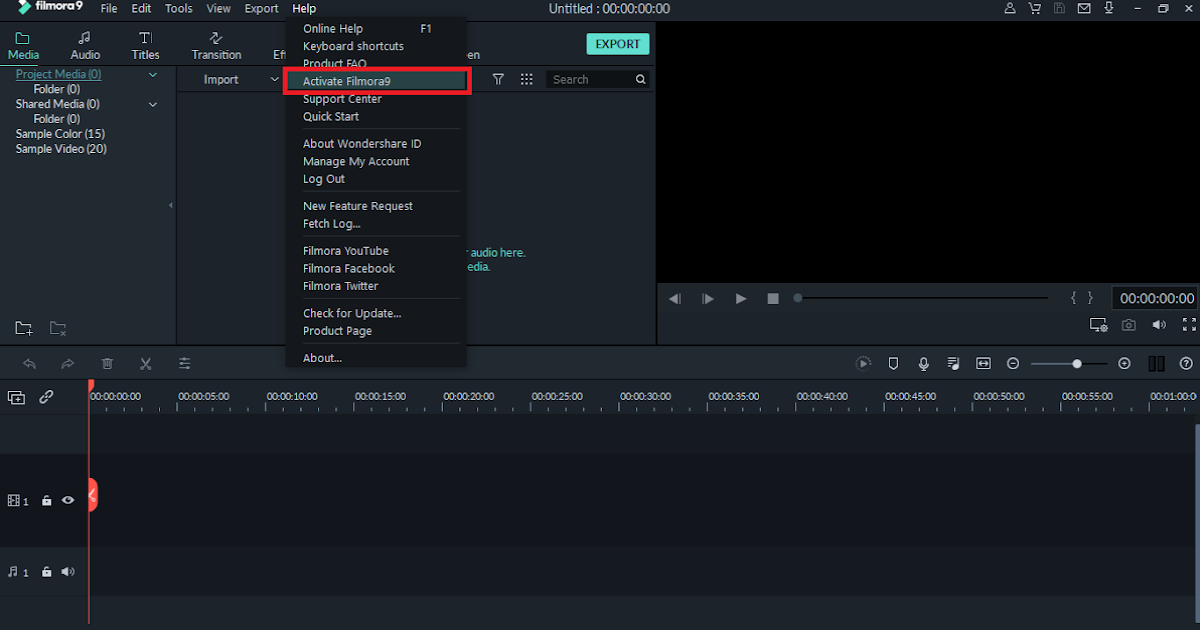1200x630 pixels.
Task: Open the File menu
Action: (109, 8)
